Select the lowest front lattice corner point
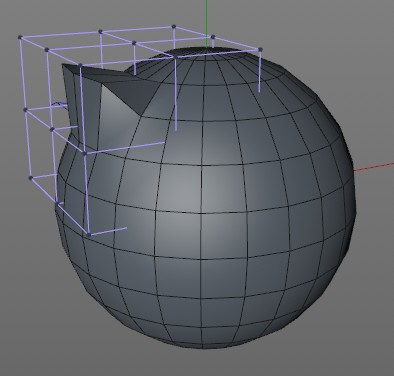This screenshot has height=376, width=394. [x=88, y=235]
